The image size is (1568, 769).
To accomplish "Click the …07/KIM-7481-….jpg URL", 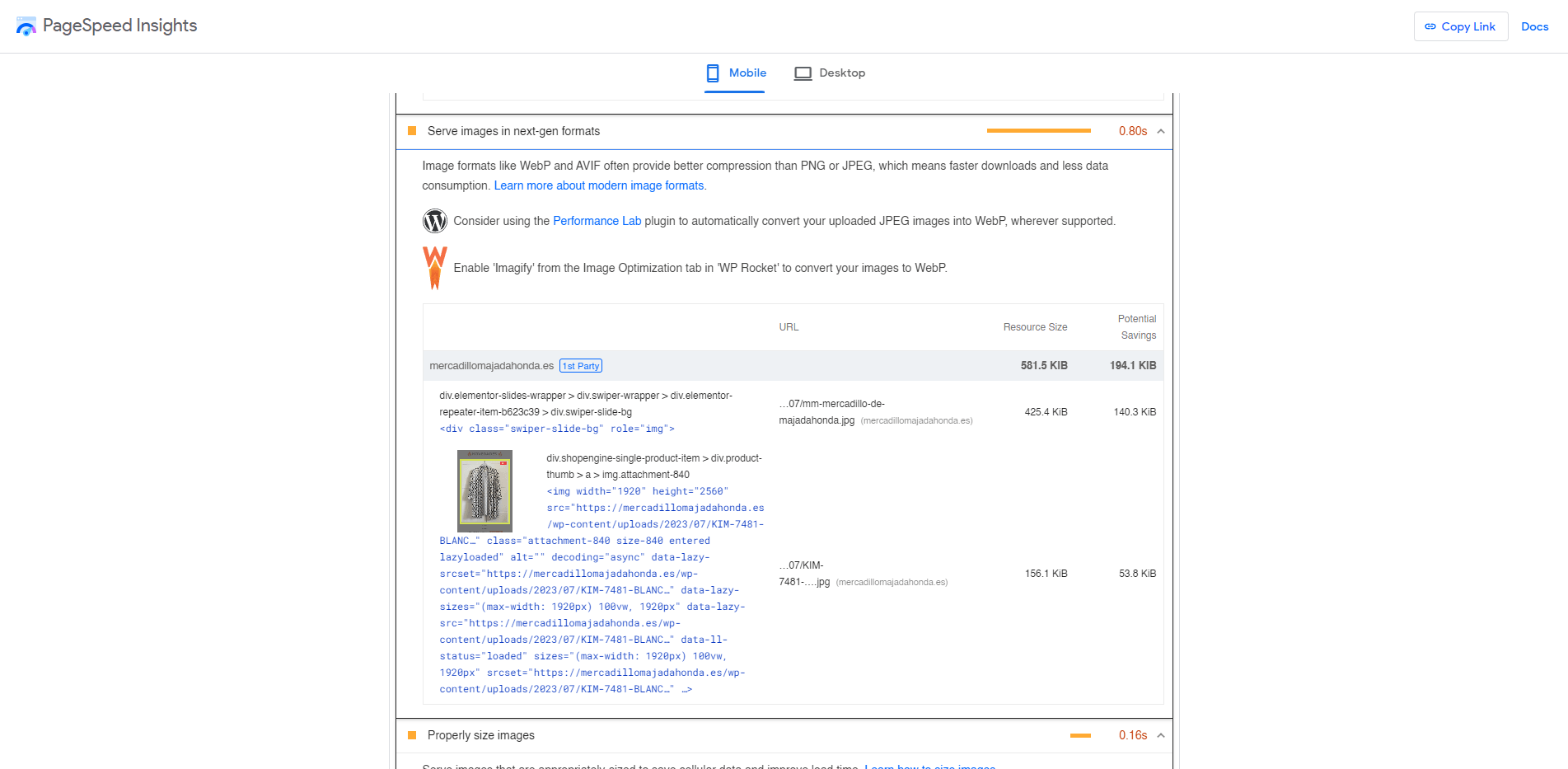I will tap(804, 574).
